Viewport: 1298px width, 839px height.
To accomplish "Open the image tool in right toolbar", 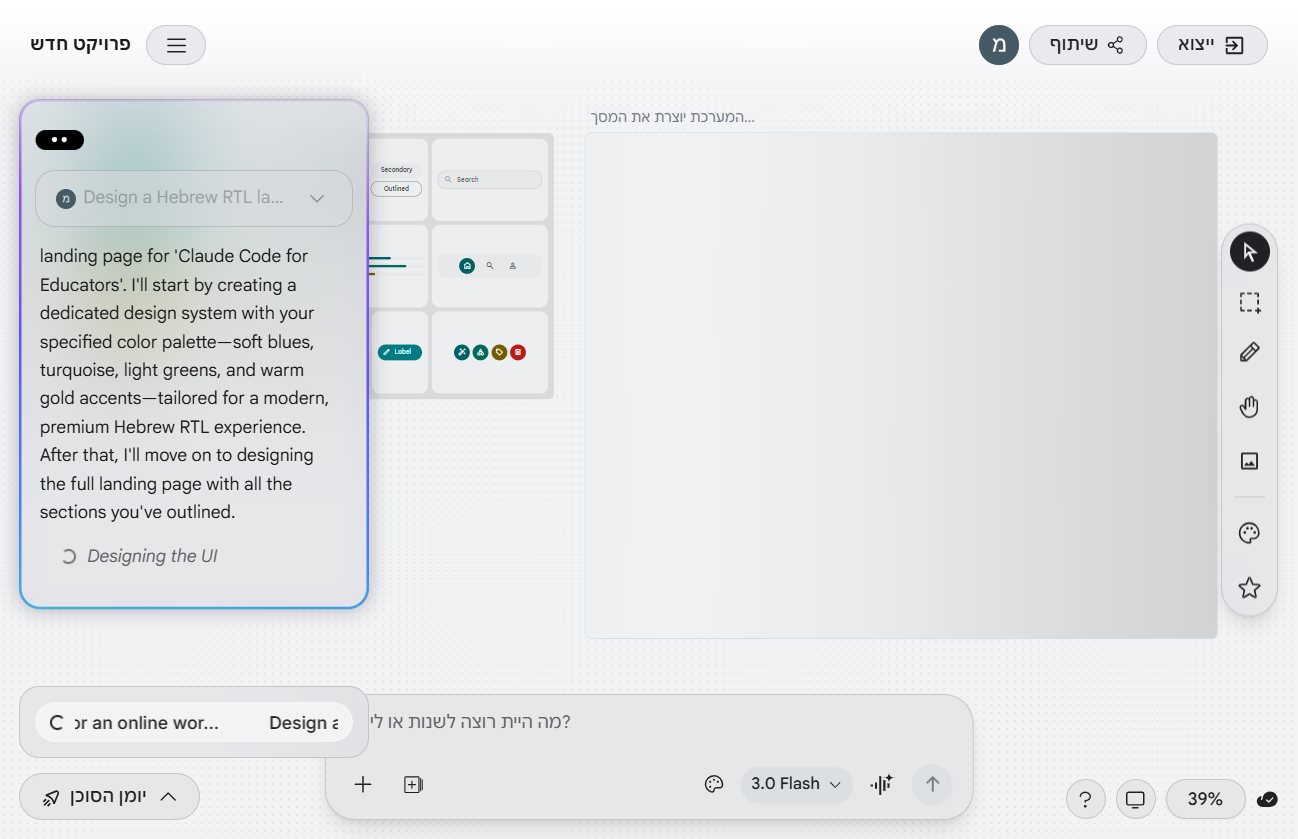I will pos(1249,461).
